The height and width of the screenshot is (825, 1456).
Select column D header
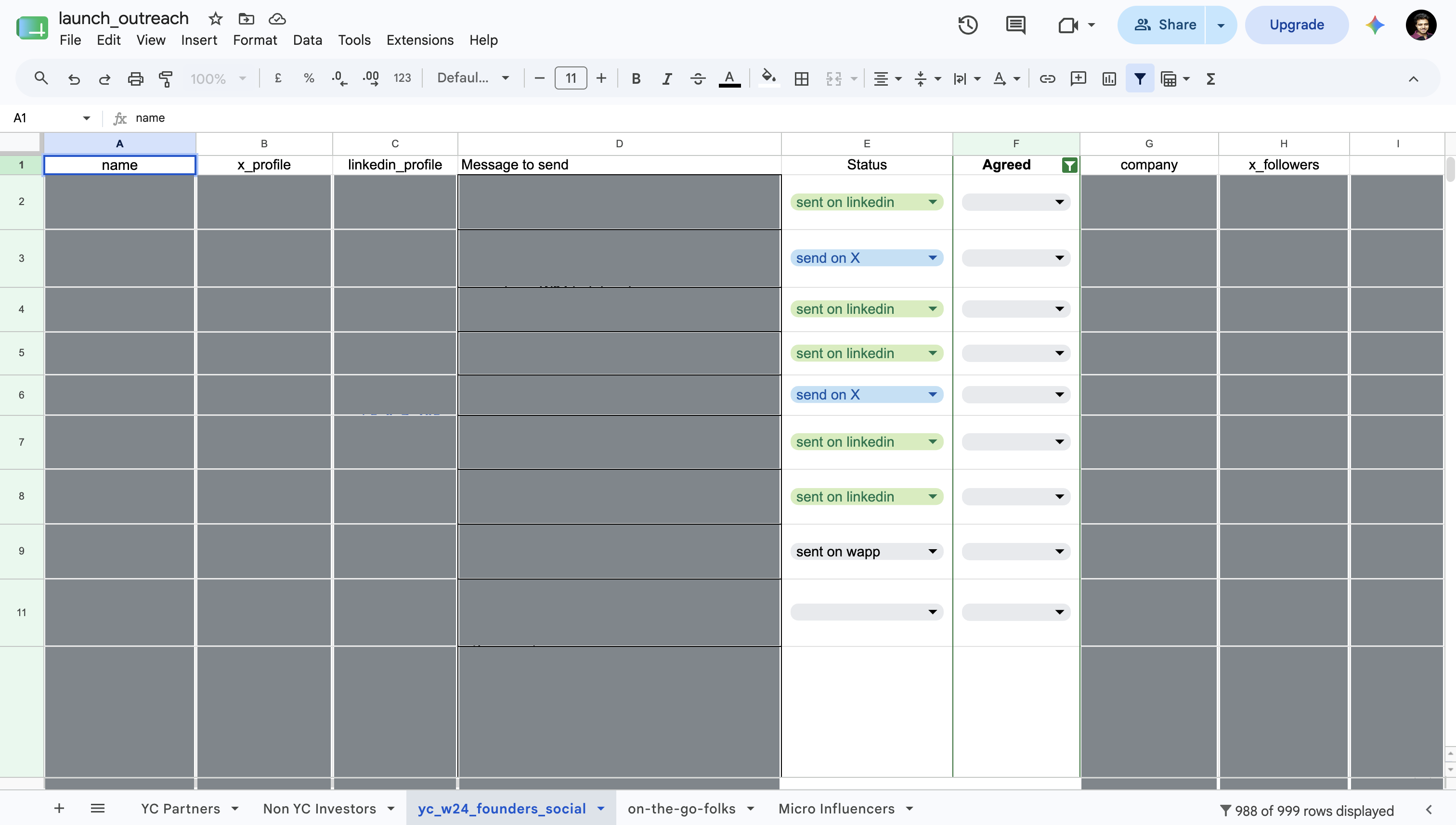tap(620, 143)
